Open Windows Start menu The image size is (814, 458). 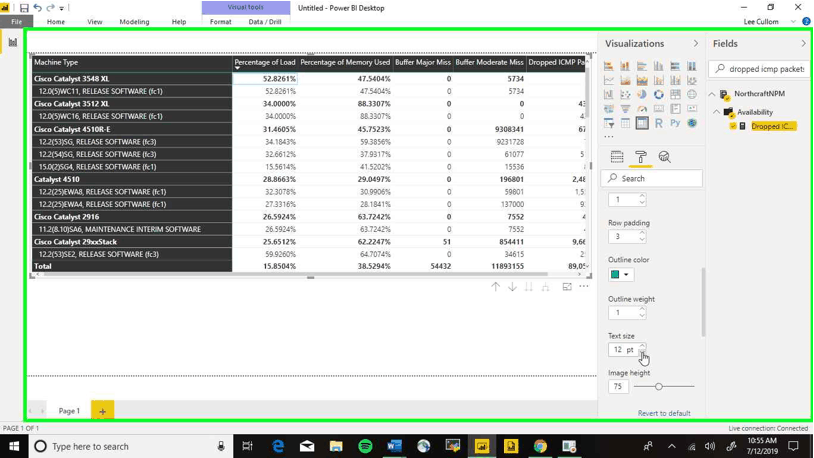pos(14,446)
